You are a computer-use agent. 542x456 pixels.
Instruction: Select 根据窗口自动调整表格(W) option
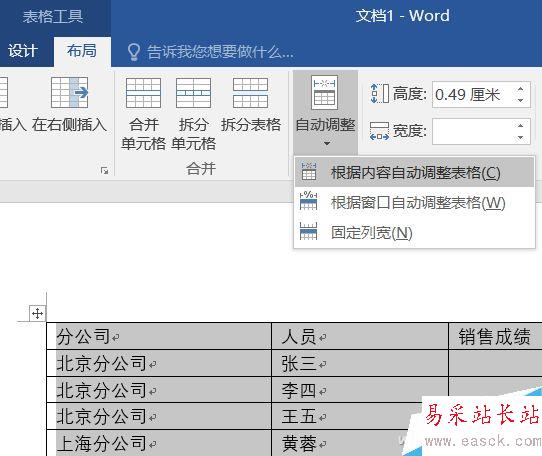(x=414, y=202)
